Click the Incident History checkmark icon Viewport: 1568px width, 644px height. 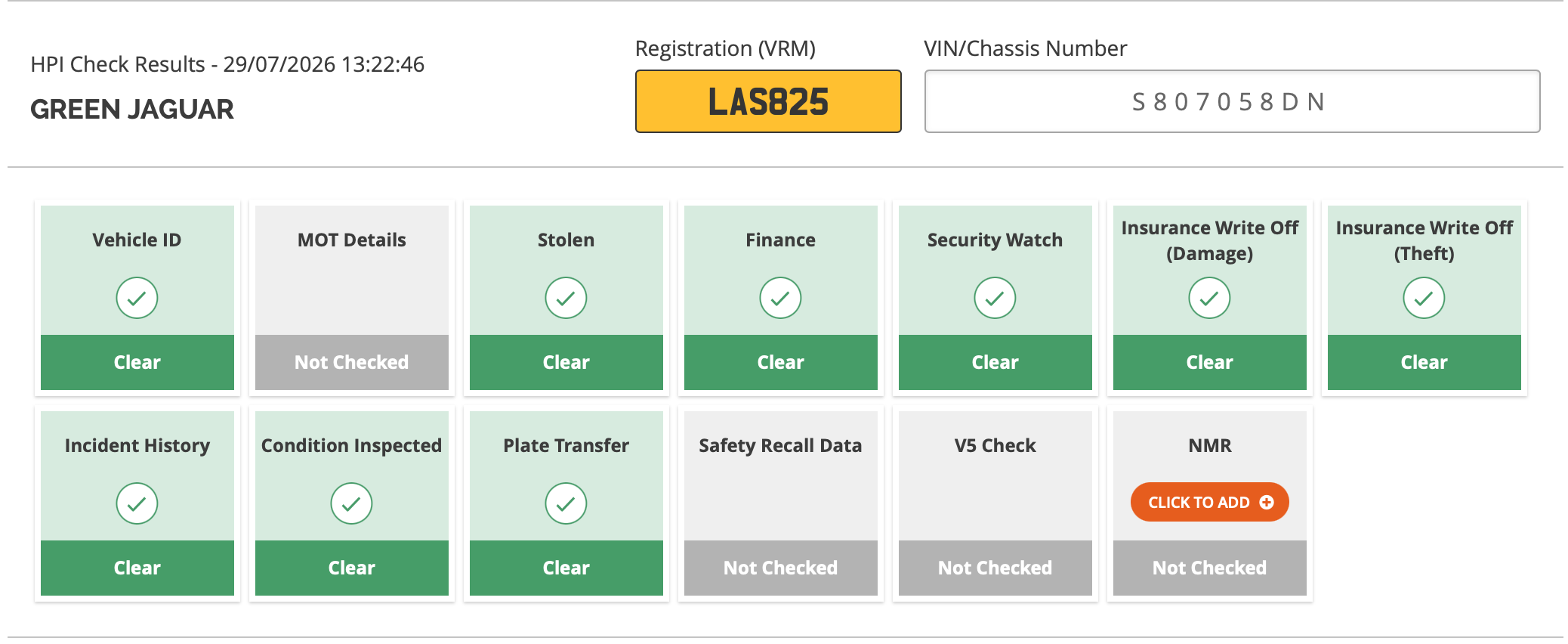tap(137, 503)
